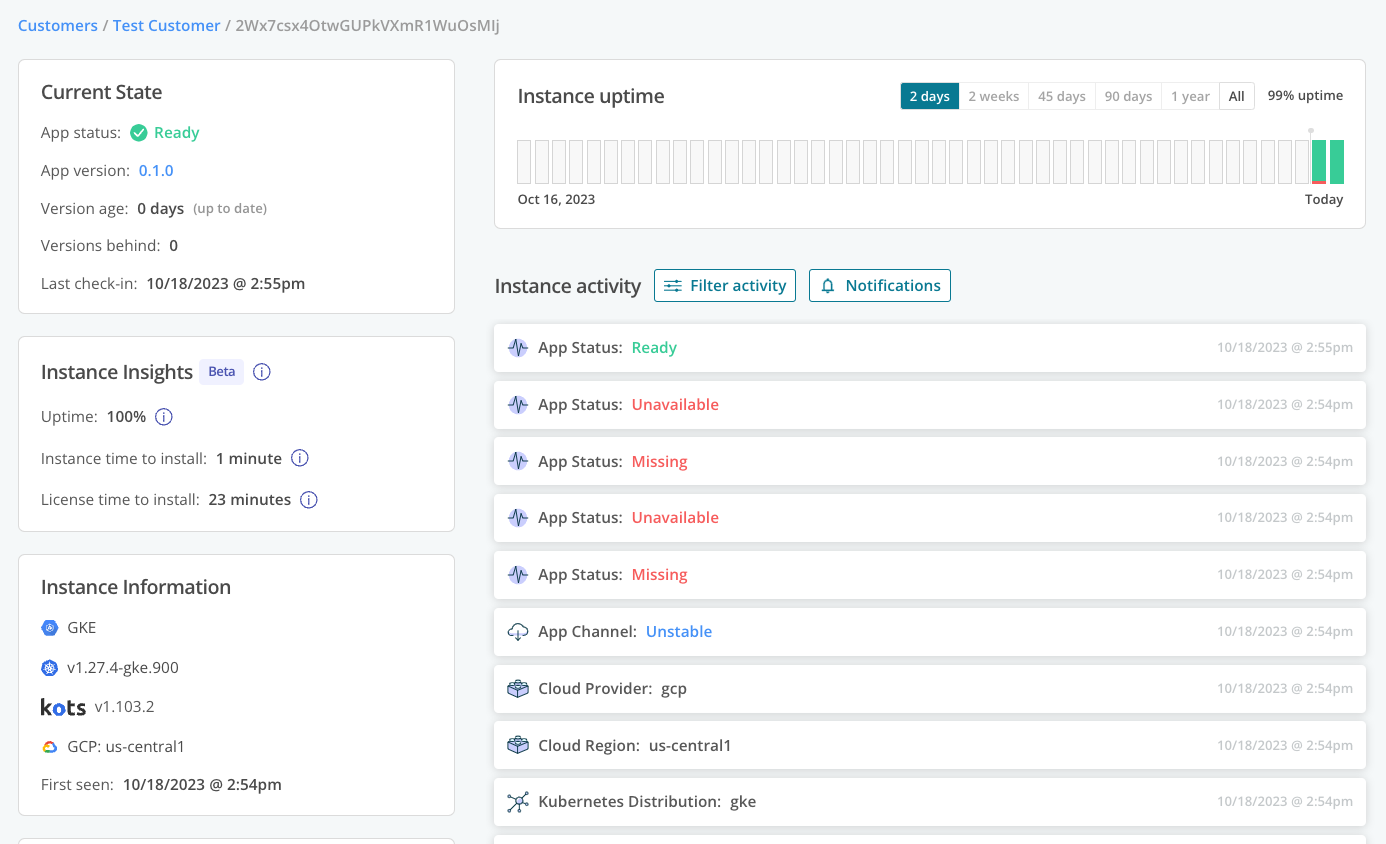
Task: Select the 45 days tab
Action: [1061, 95]
